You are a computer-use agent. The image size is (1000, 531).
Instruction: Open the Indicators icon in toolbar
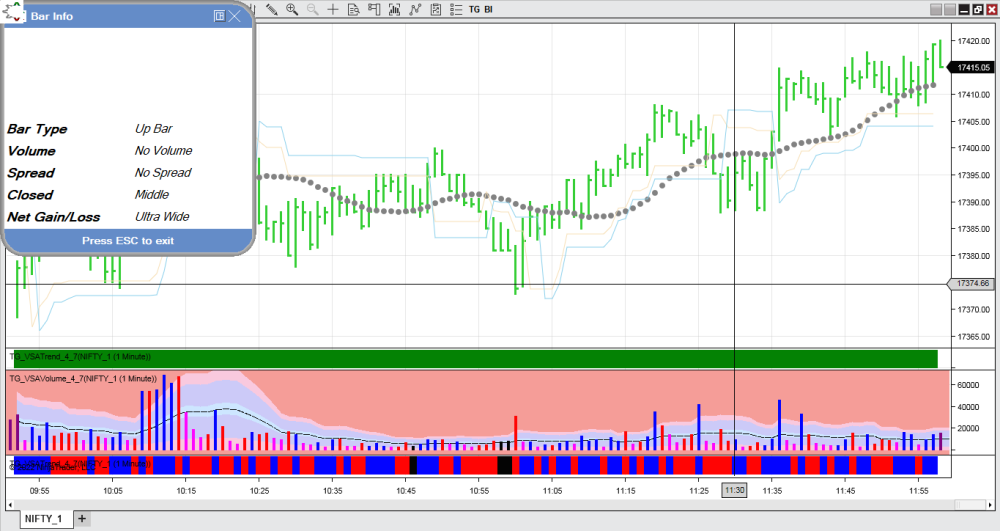(x=415, y=9)
